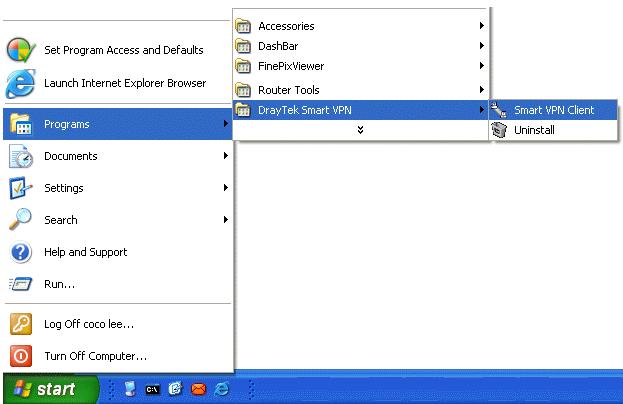Open the Settings menu item
This screenshot has width=623, height=404.
click(x=64, y=188)
